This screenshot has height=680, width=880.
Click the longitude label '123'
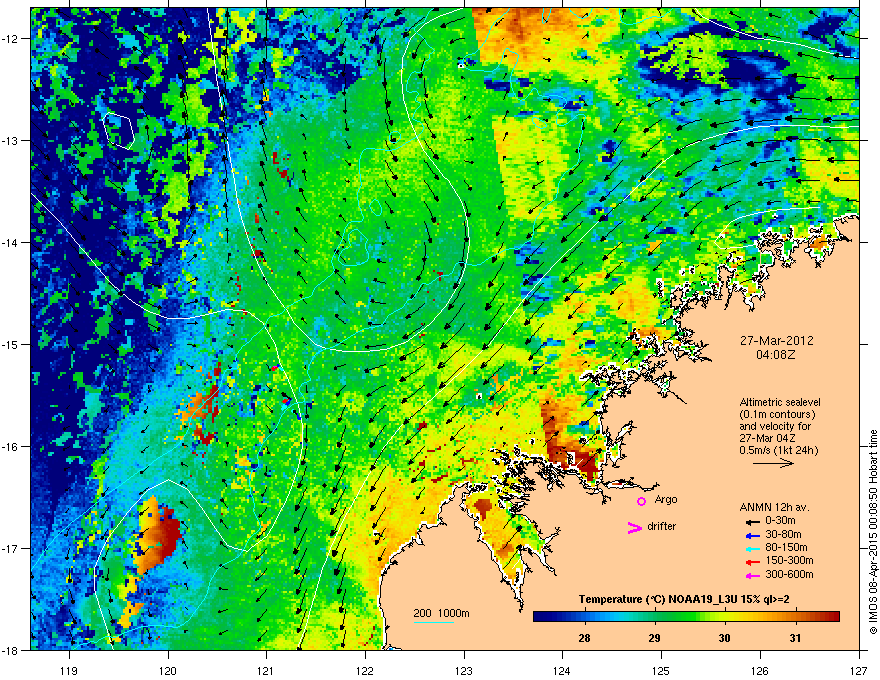(464, 671)
